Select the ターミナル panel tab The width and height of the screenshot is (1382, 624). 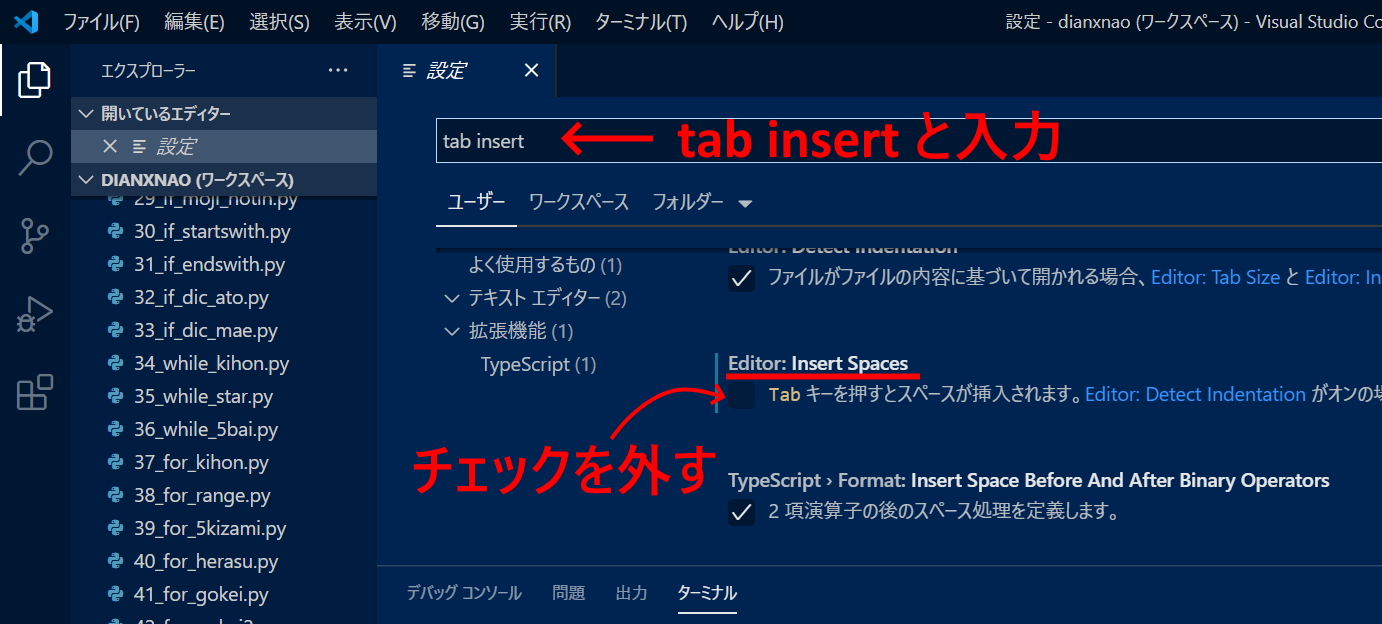[707, 593]
